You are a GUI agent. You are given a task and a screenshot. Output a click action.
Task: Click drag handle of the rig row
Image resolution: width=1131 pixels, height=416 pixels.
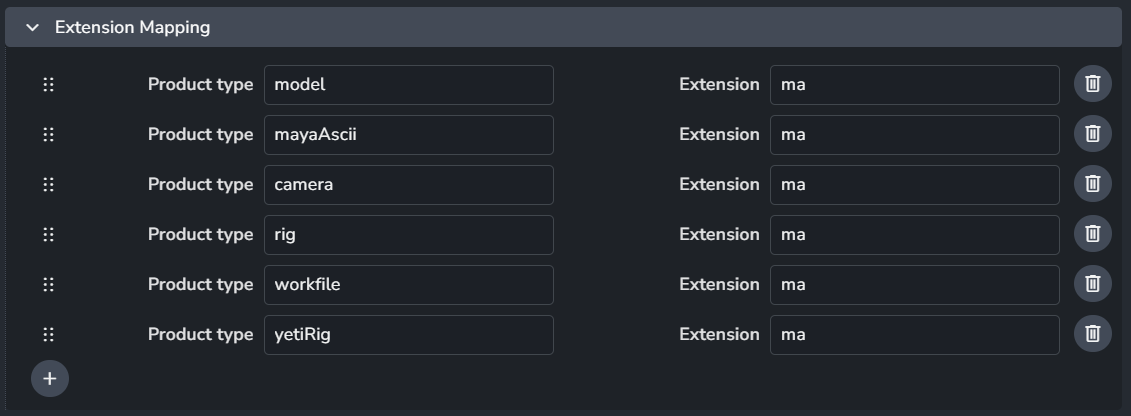point(48,235)
